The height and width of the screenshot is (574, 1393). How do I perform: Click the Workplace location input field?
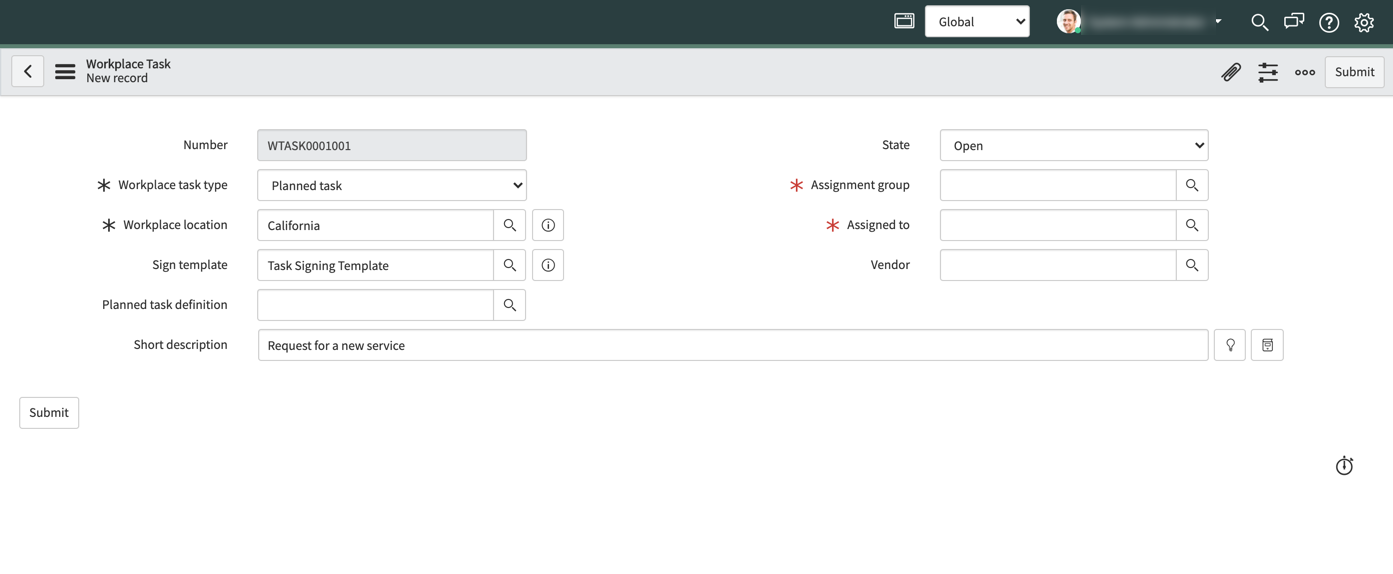click(x=376, y=225)
